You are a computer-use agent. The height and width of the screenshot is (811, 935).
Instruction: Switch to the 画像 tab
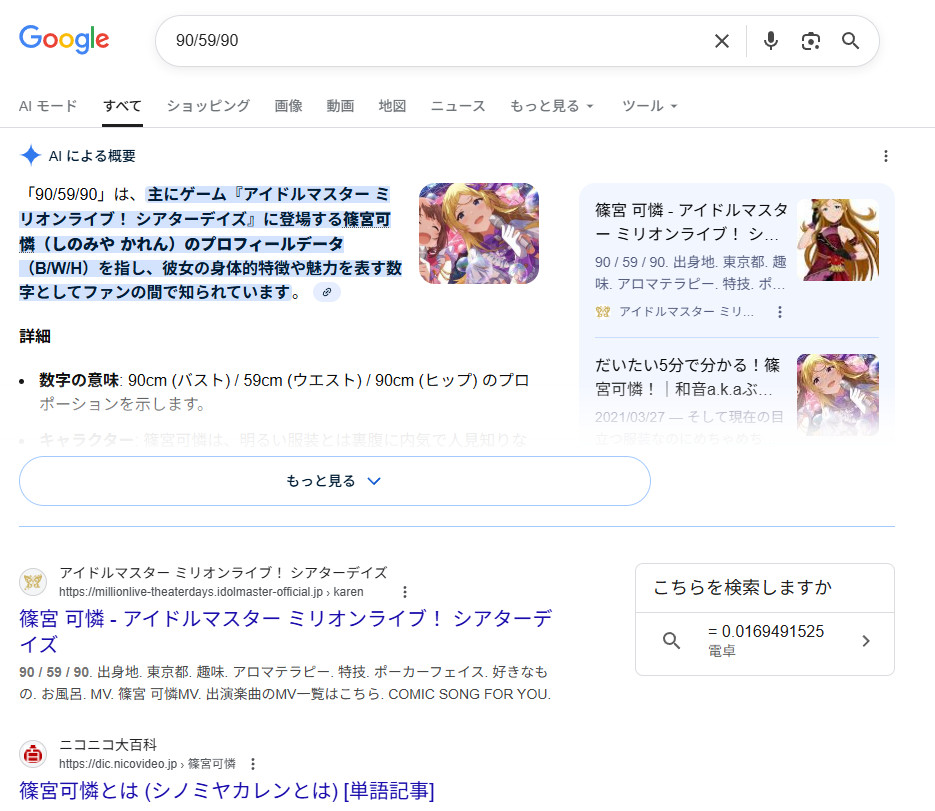(288, 106)
